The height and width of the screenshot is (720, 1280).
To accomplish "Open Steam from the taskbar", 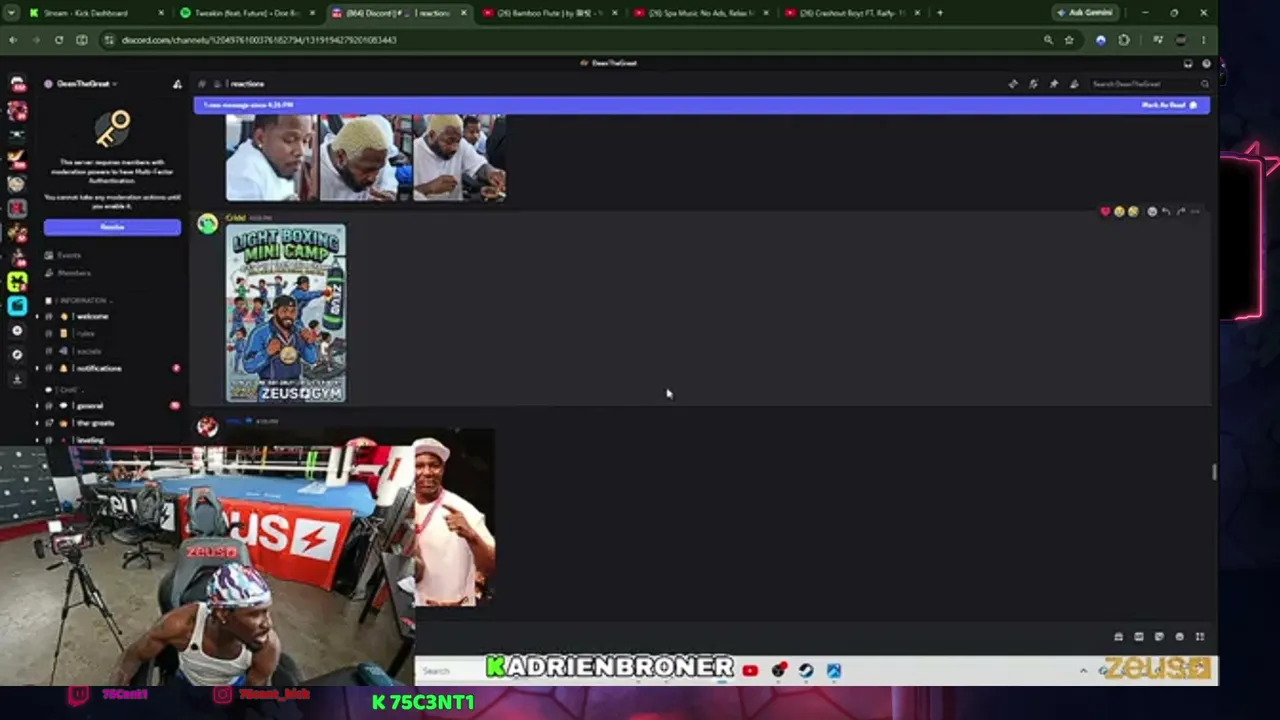I will pyautogui.click(x=806, y=670).
